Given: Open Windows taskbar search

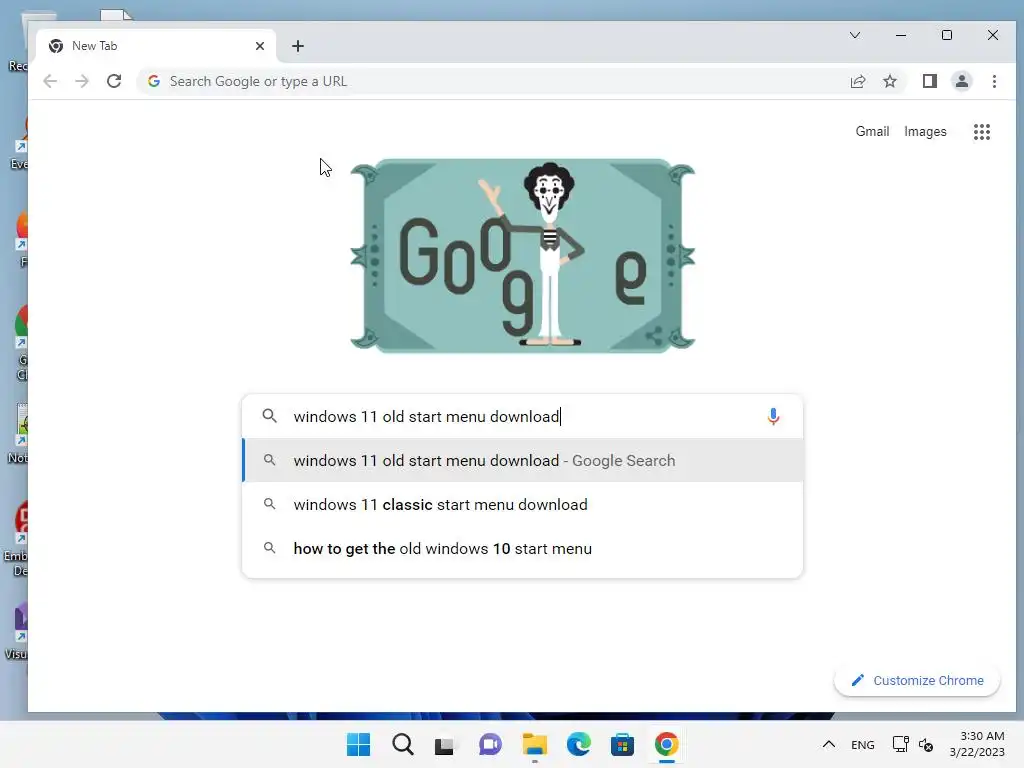Looking at the screenshot, I should pyautogui.click(x=403, y=744).
